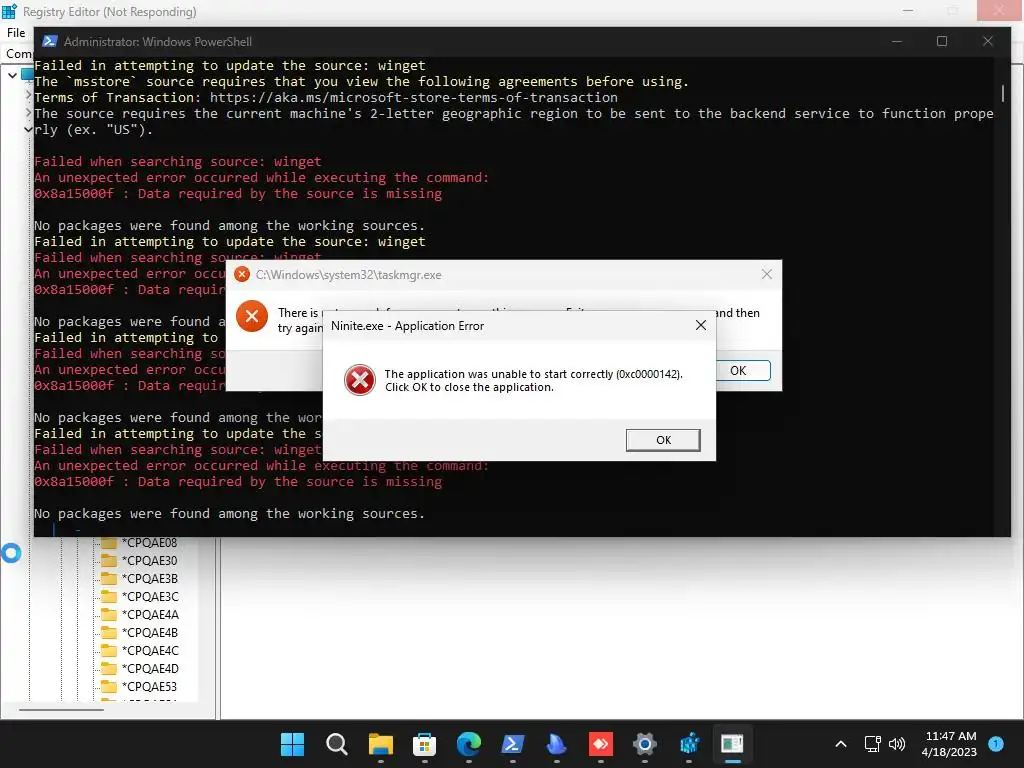The height and width of the screenshot is (768, 1024).
Task: Open Settings gear icon on the taskbar
Action: pos(645,744)
